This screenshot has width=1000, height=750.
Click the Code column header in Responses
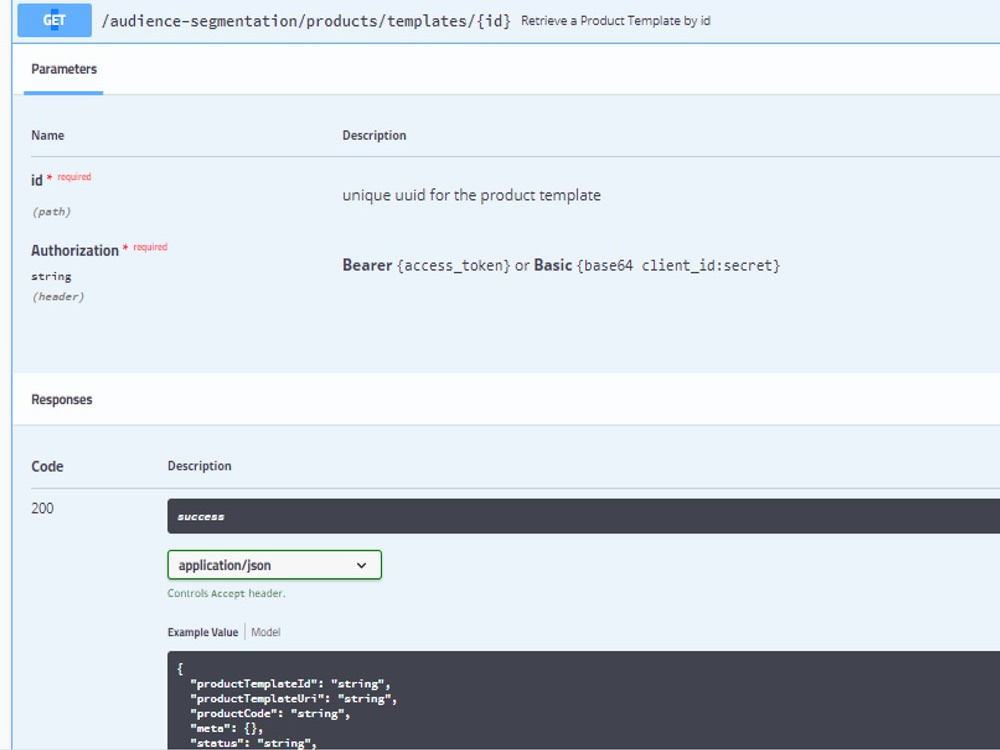click(47, 466)
